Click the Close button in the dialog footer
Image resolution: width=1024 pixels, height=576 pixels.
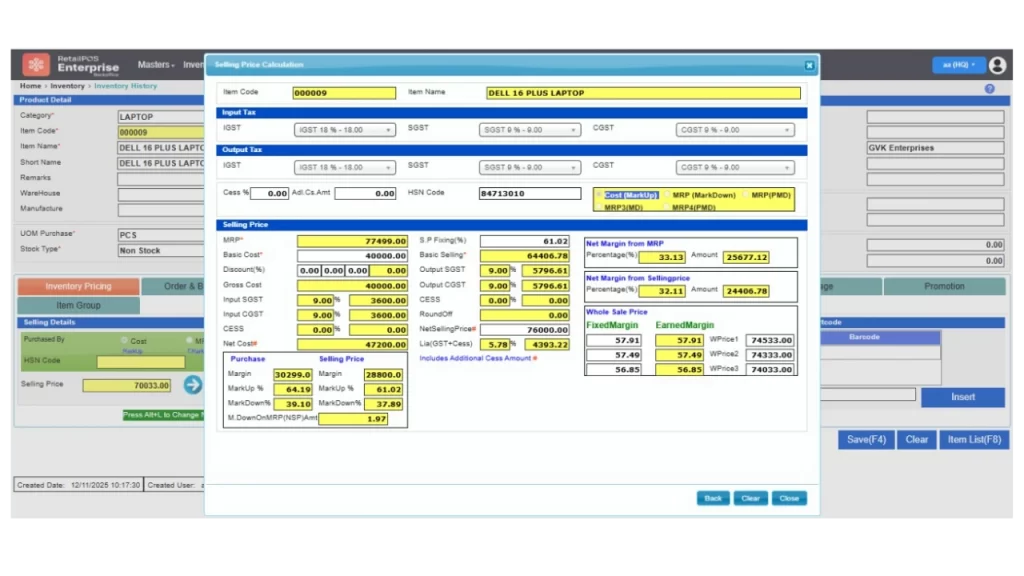[x=789, y=498]
